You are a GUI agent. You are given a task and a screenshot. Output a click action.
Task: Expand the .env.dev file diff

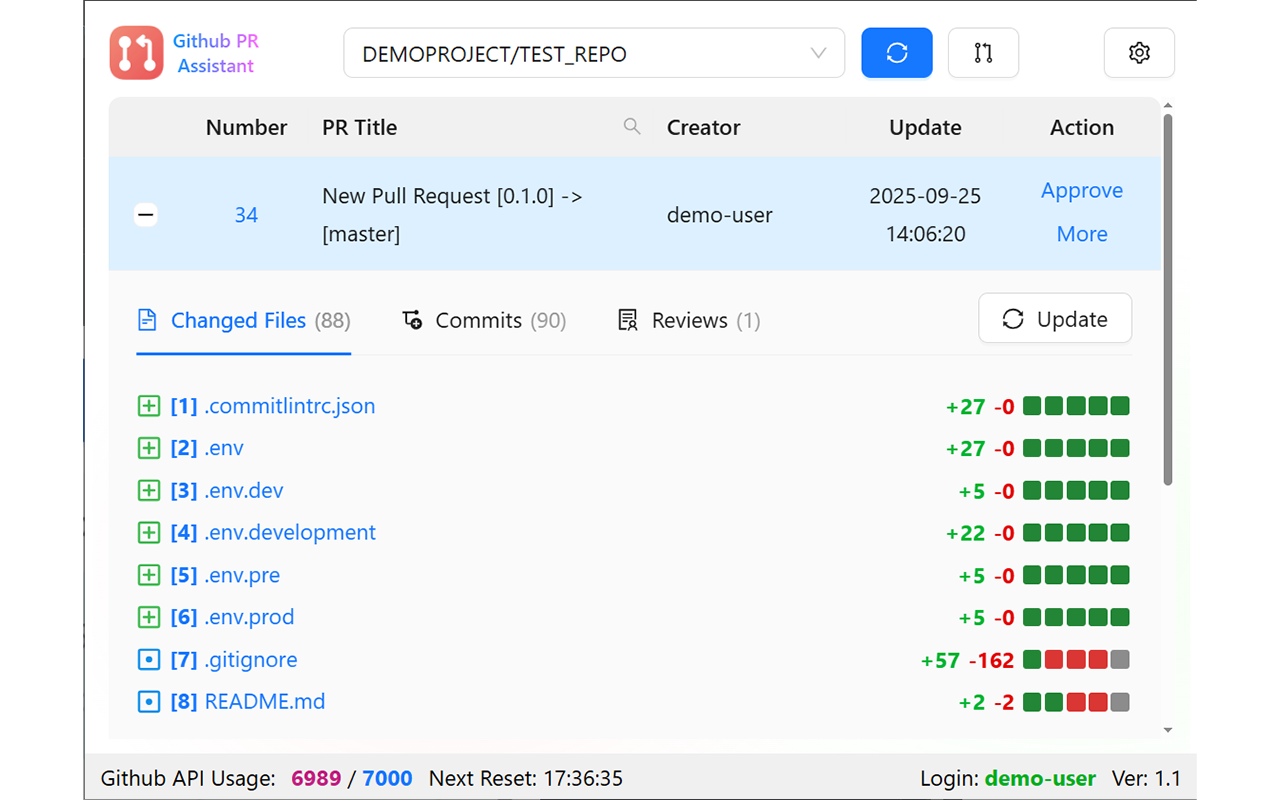pyautogui.click(x=148, y=491)
